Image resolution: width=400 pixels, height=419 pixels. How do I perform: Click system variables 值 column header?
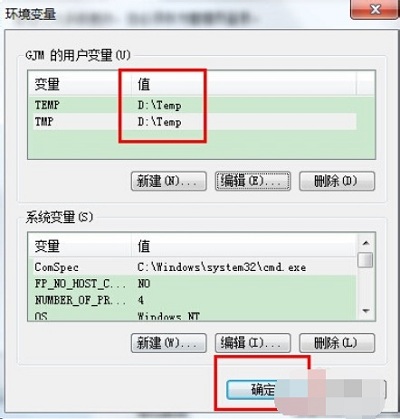pos(243,246)
